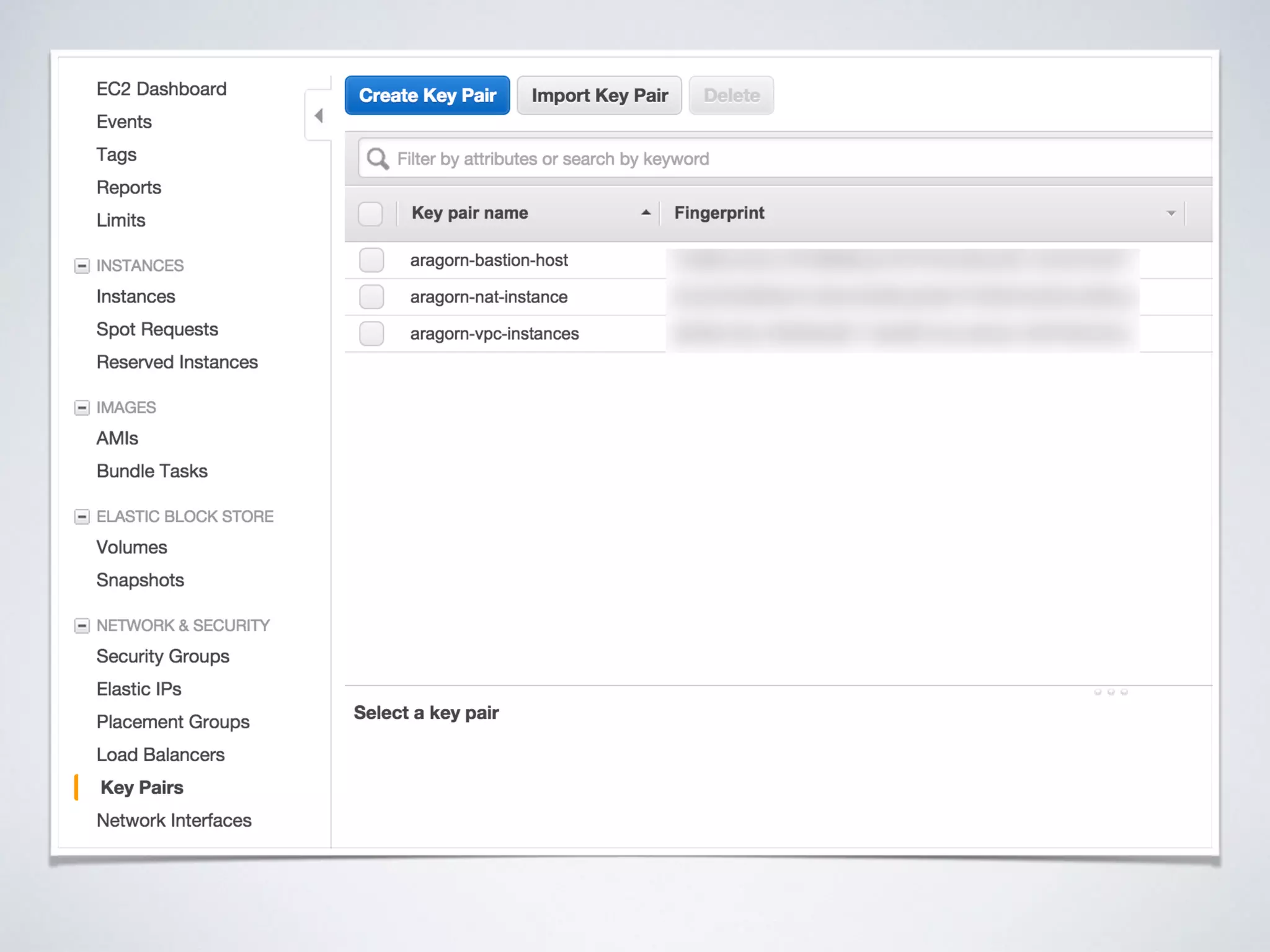1270x952 pixels.
Task: Open the Elastic IPs page
Action: pyautogui.click(x=139, y=689)
